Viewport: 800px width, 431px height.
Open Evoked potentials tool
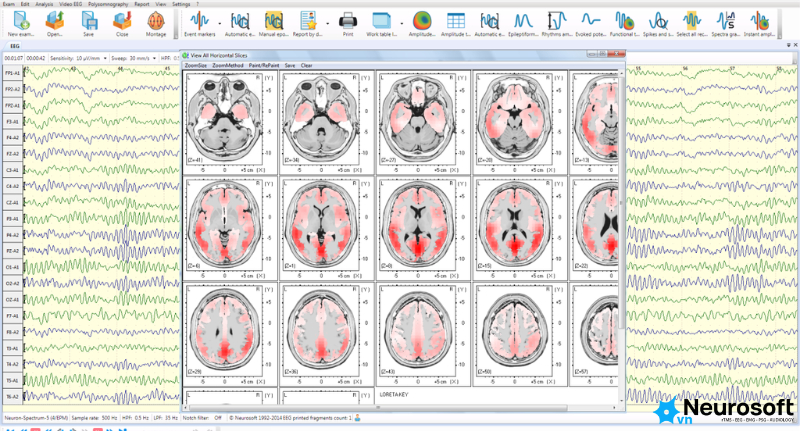(590, 24)
